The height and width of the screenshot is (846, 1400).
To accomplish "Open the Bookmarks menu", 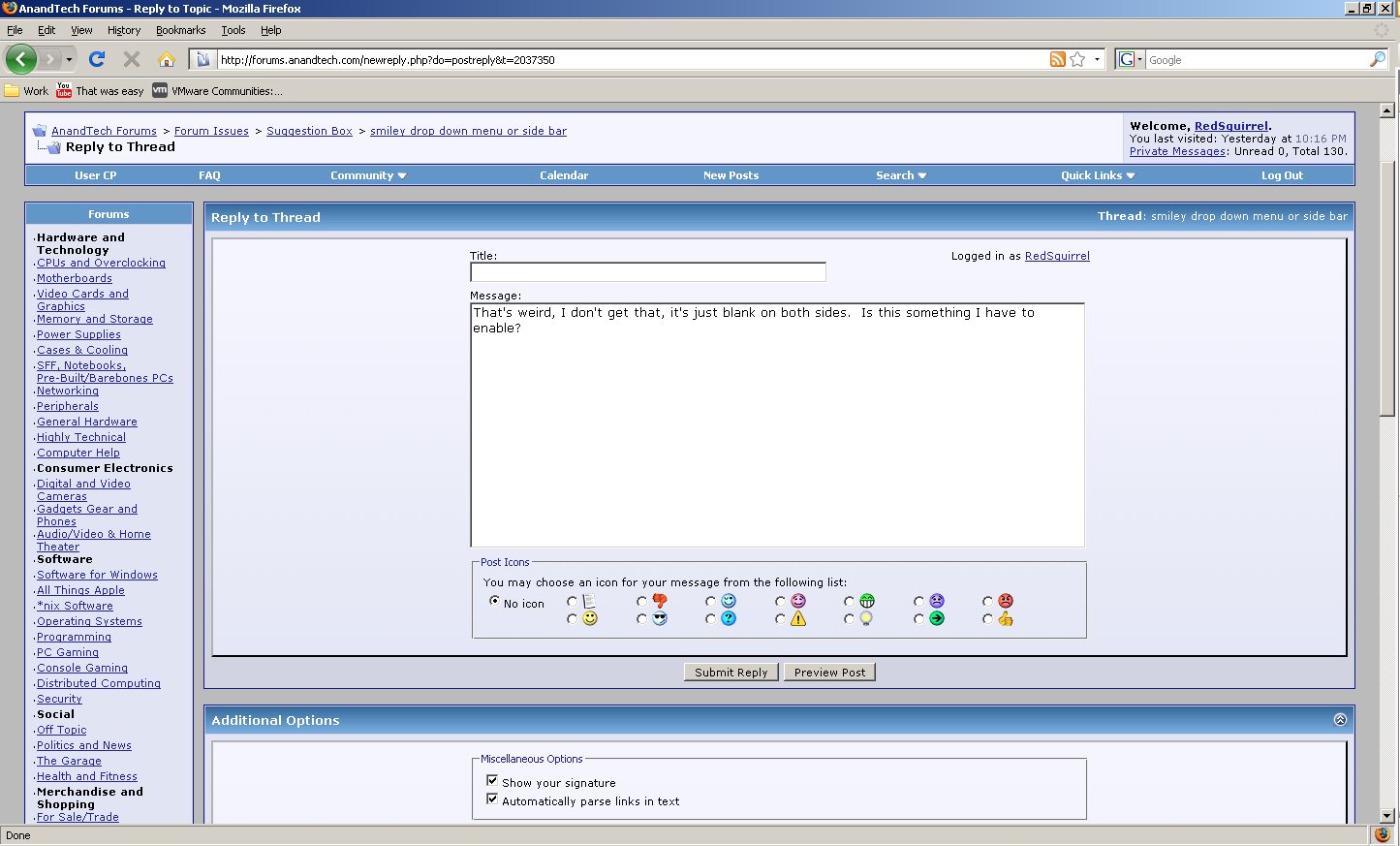I will point(180,30).
